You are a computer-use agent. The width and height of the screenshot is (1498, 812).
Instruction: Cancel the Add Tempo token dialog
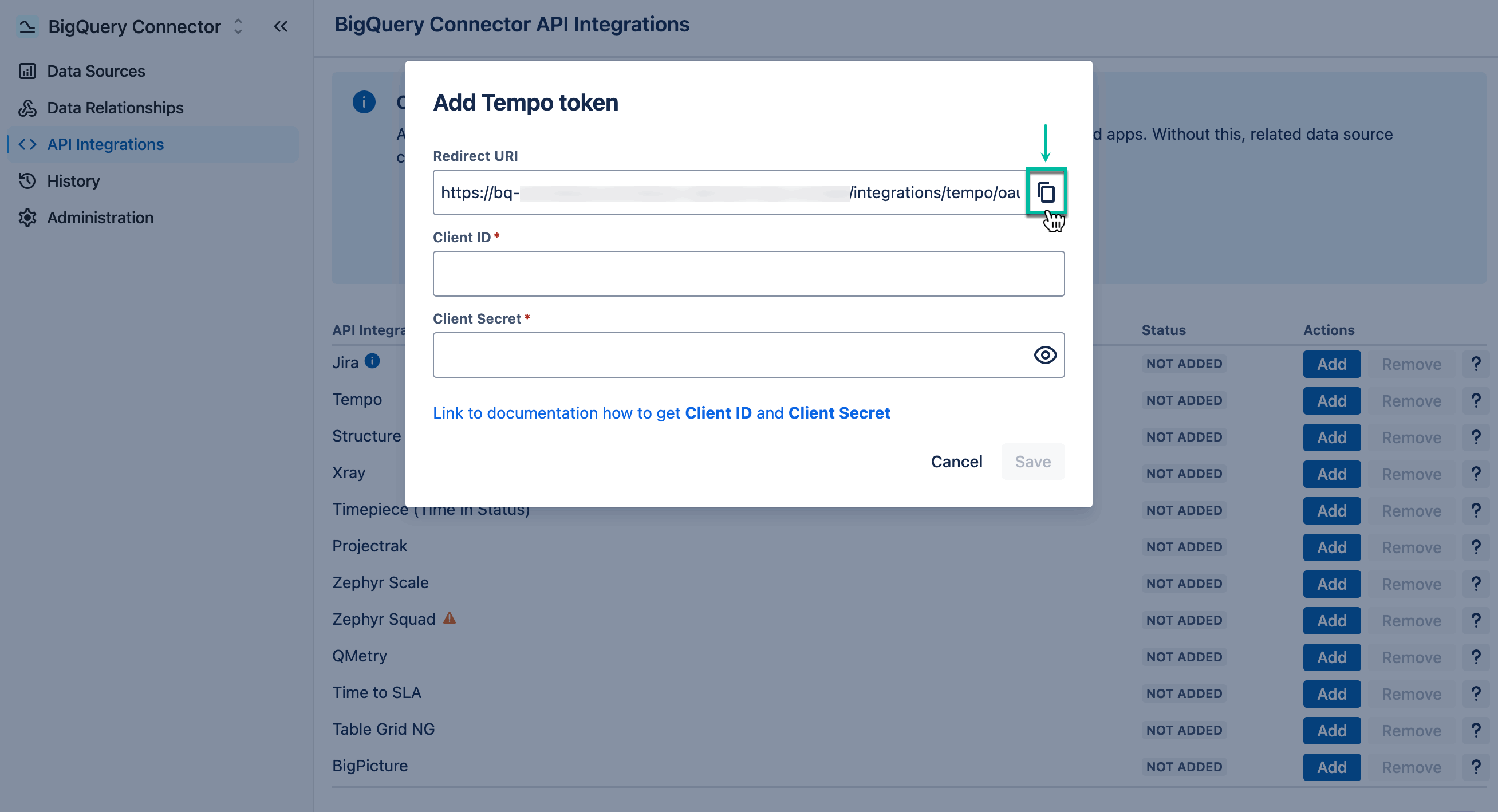(x=956, y=461)
